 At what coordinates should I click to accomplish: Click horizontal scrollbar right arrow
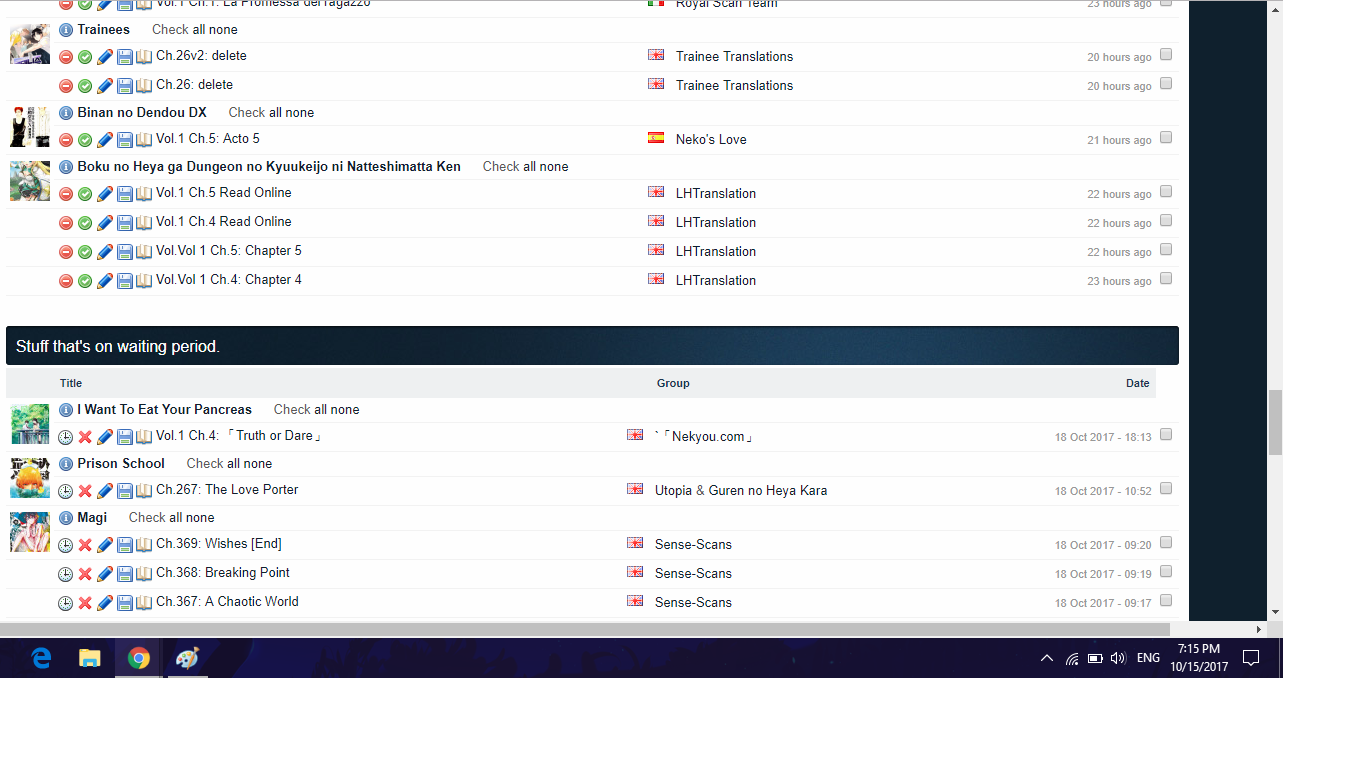pos(1259,629)
